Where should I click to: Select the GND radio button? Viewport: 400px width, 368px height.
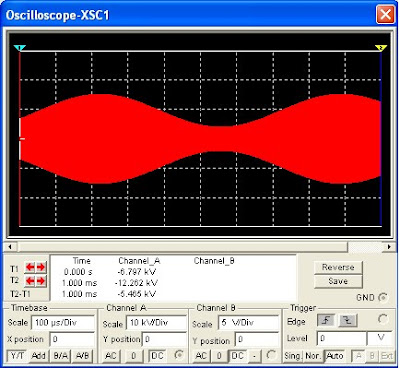click(383, 297)
